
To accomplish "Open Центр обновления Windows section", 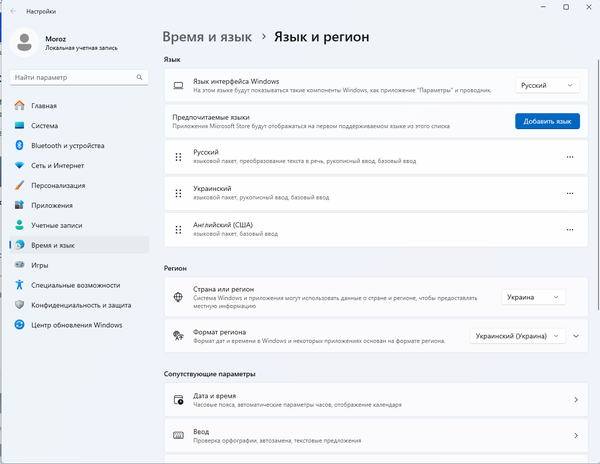I will pyautogui.click(x=79, y=324).
